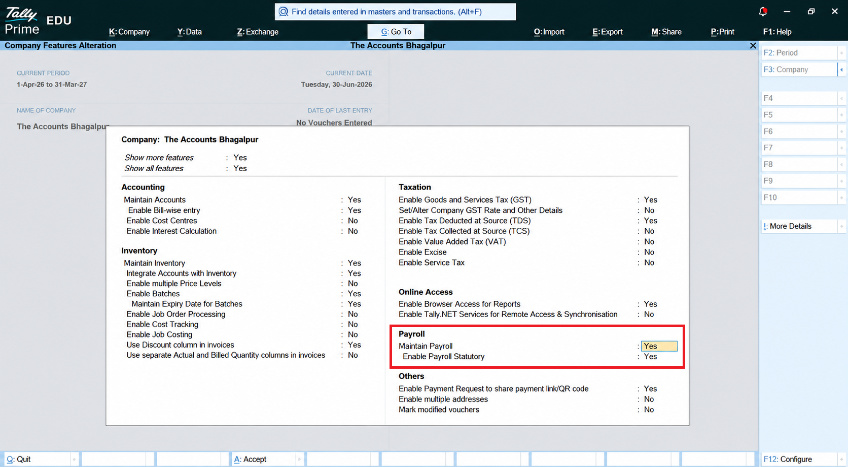Click the Q: Quit button
Screen dimensions: 848x467
tap(37, 459)
